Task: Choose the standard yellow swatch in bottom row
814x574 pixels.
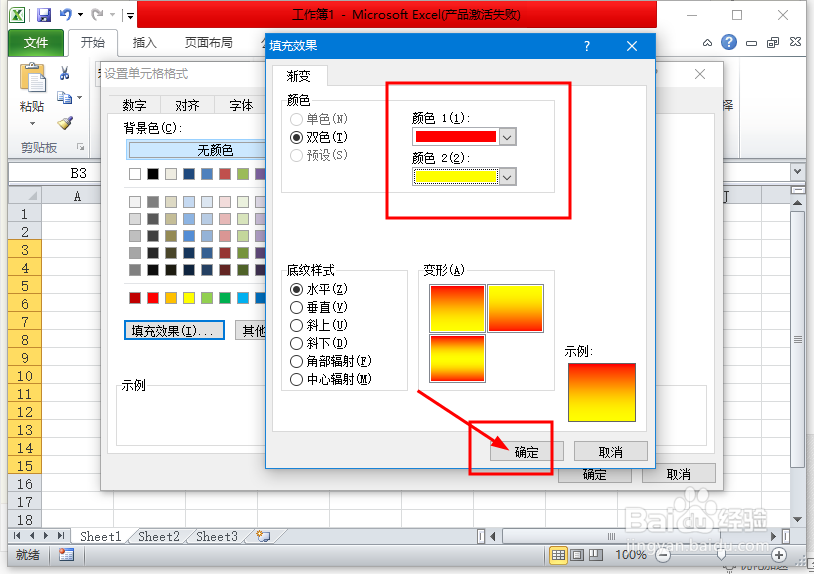Action: [x=189, y=298]
